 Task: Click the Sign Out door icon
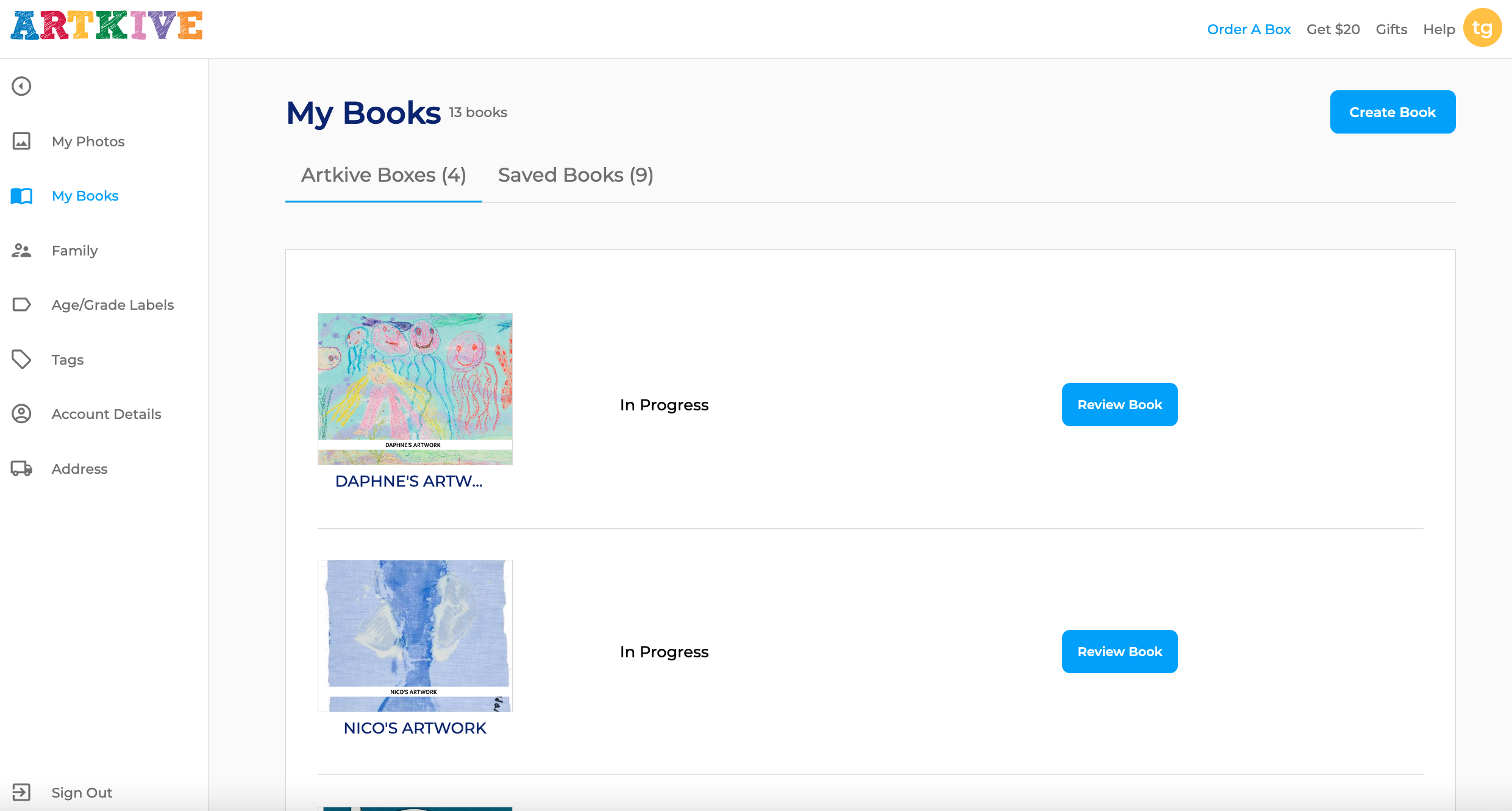pyautogui.click(x=21, y=792)
